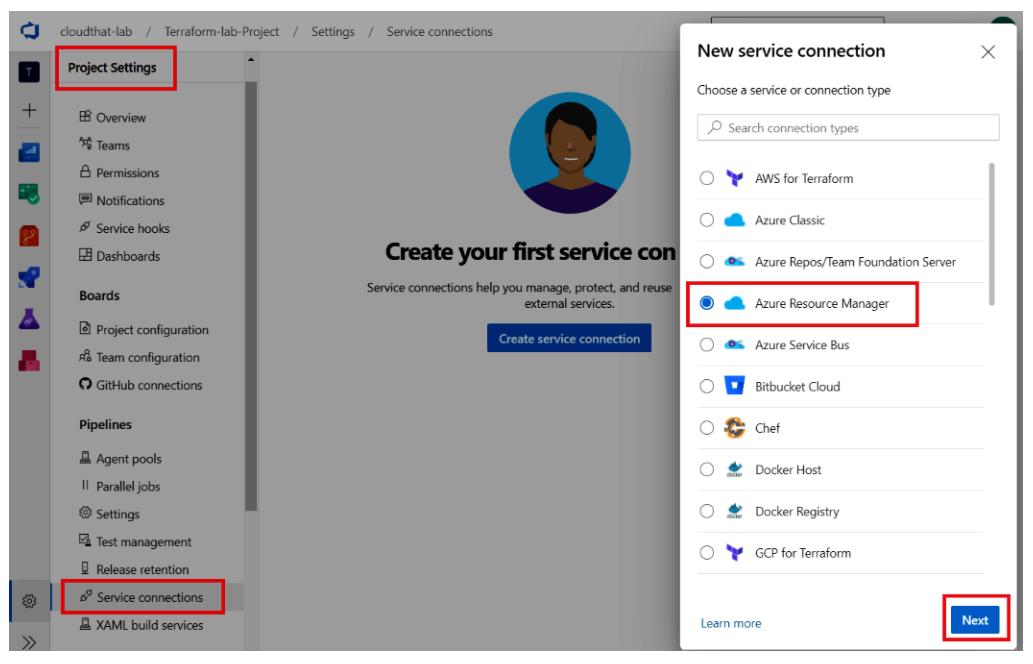This screenshot has width=1033, height=664.
Task: Click the Permissions lock icon
Action: (85, 171)
